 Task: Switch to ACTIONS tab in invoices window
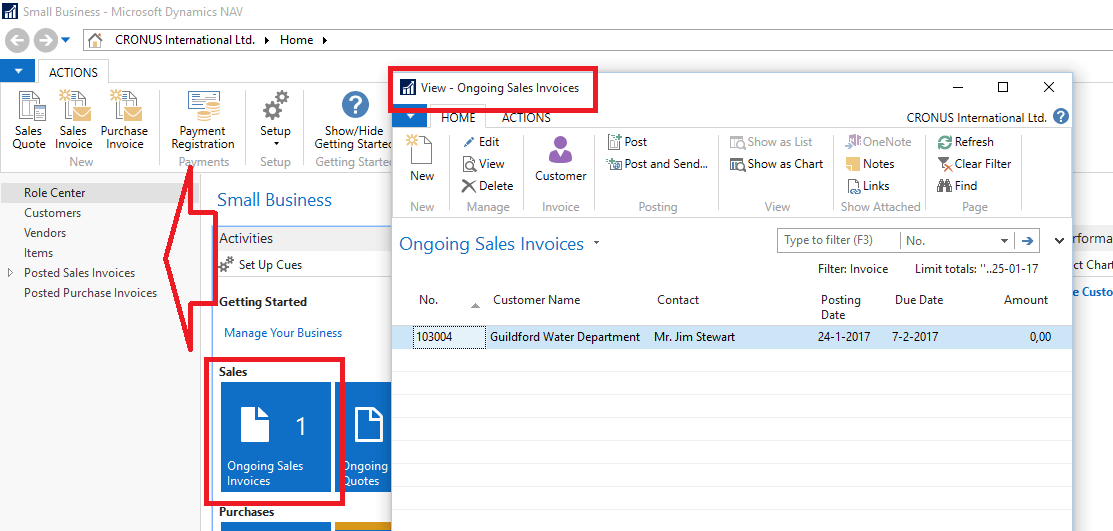click(526, 118)
